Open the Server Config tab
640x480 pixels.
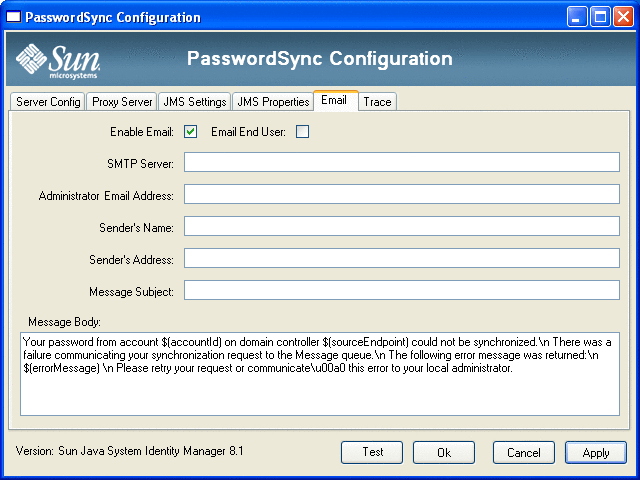coord(48,102)
